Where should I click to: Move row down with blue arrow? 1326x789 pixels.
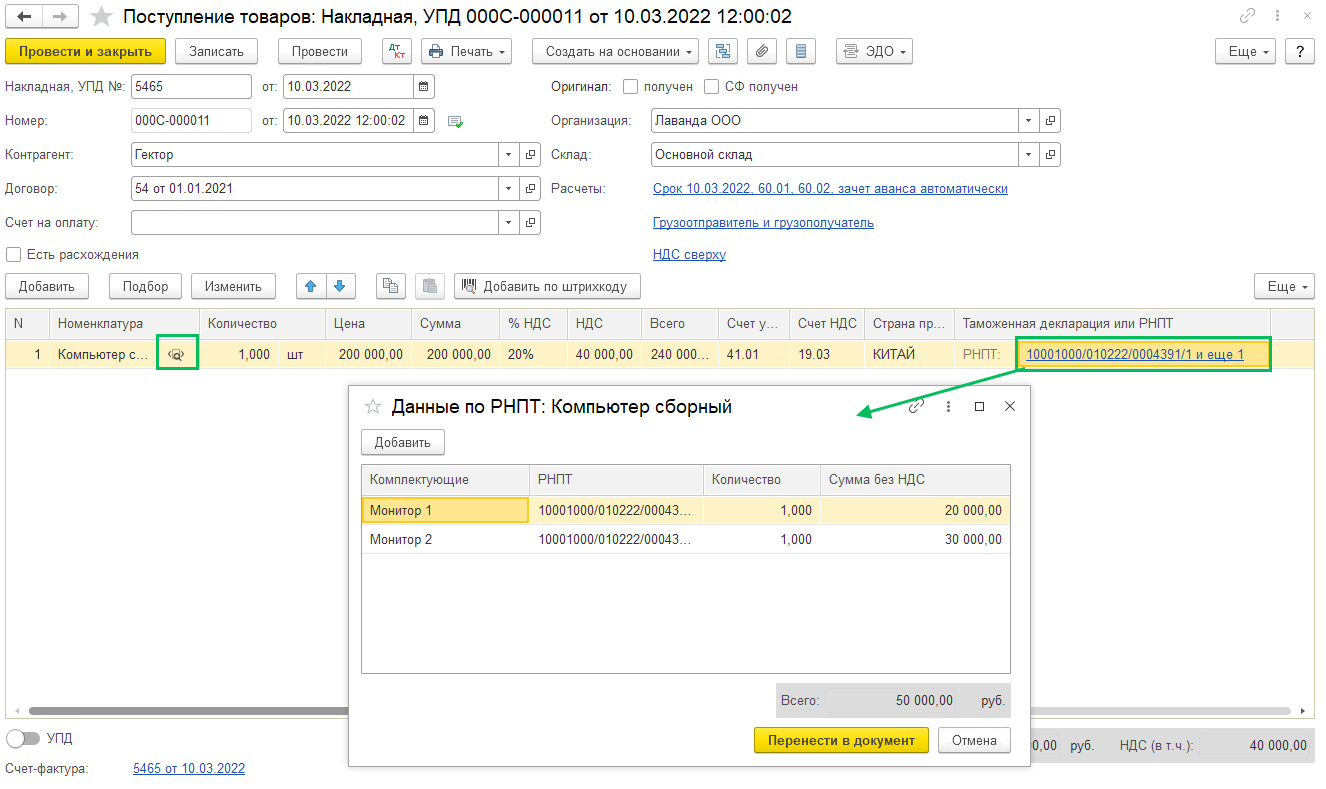click(x=340, y=286)
